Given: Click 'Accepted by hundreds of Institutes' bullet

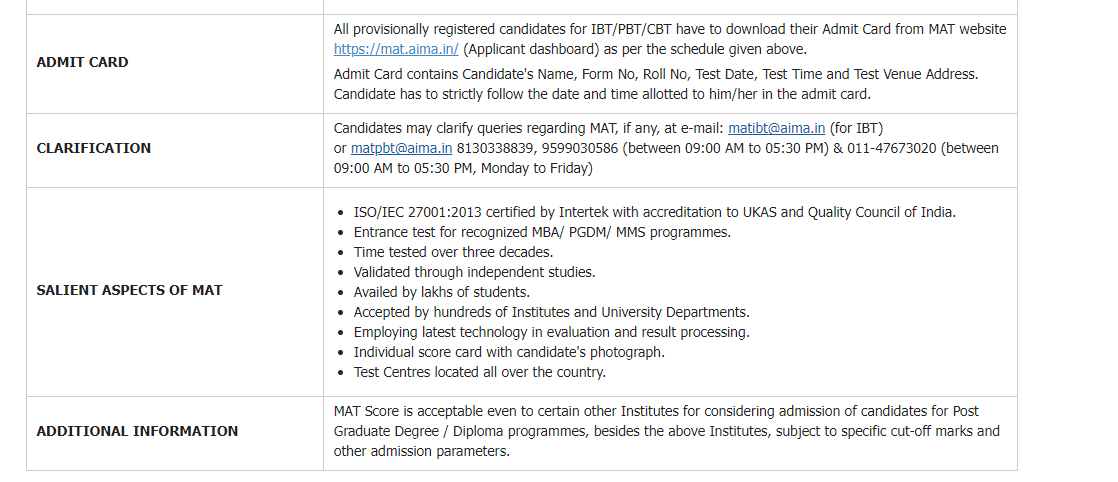Looking at the screenshot, I should (551, 312).
